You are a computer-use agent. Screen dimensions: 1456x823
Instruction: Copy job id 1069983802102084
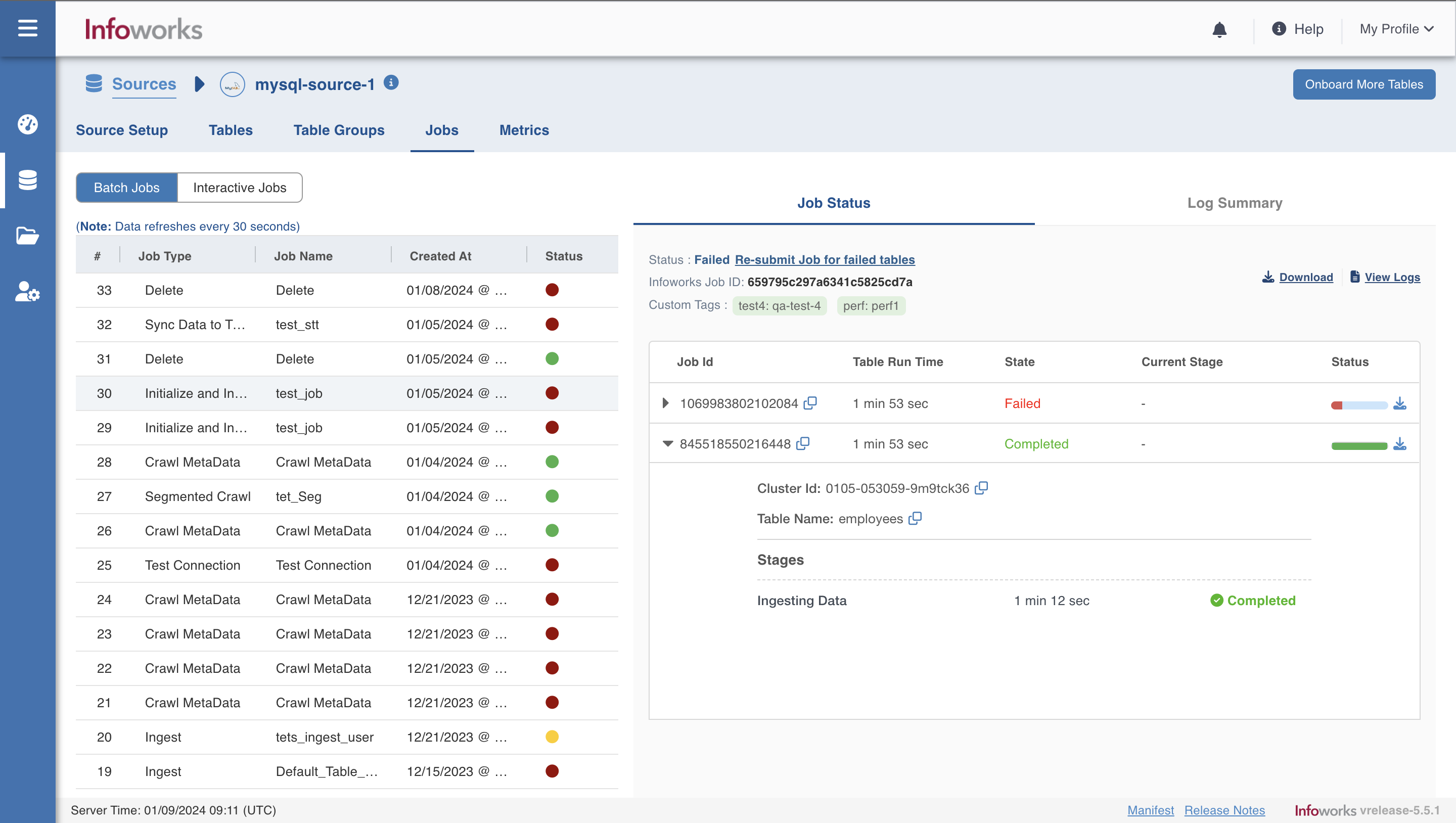[x=810, y=402]
